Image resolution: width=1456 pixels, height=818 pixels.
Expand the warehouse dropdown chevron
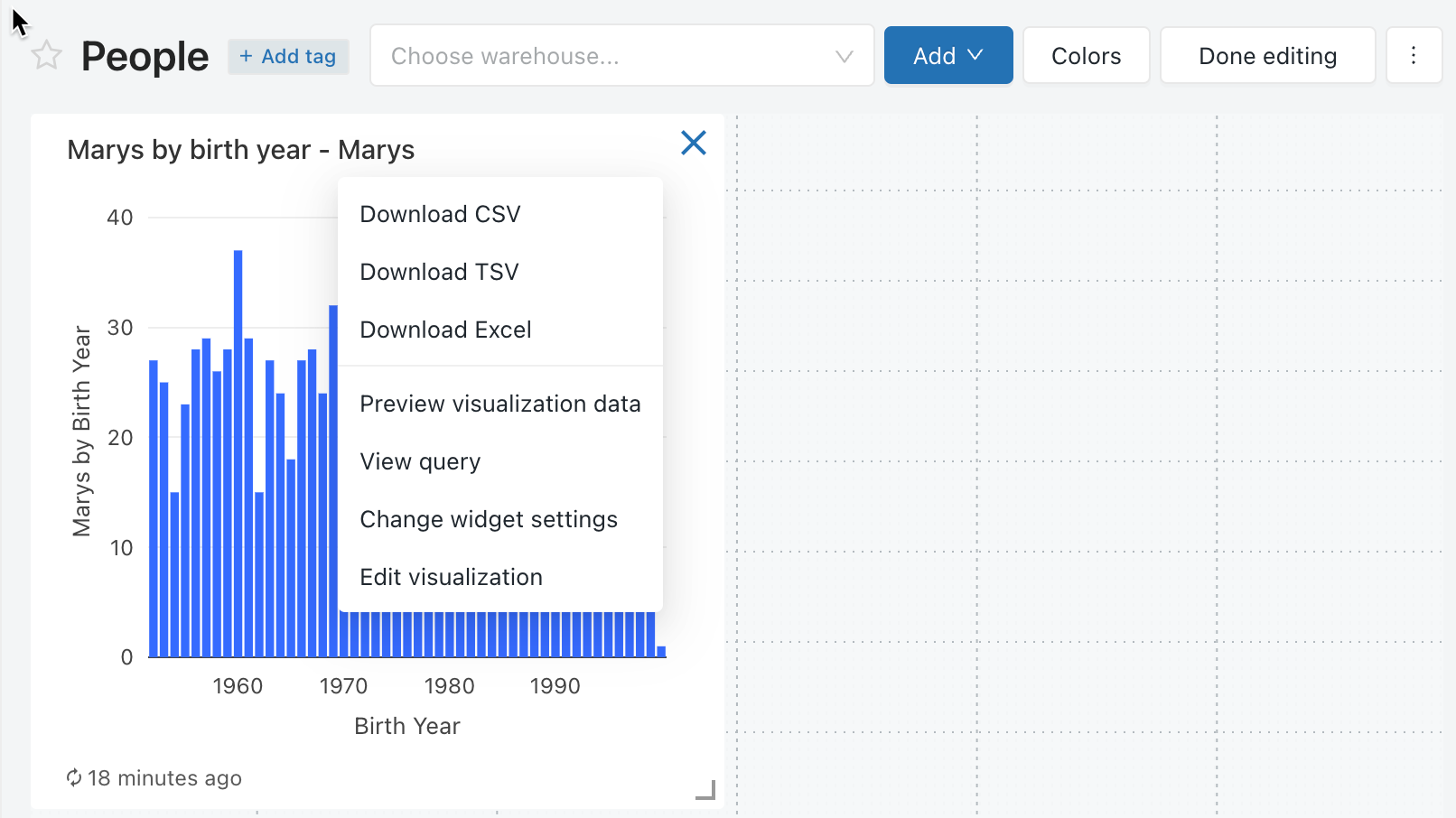[843, 55]
